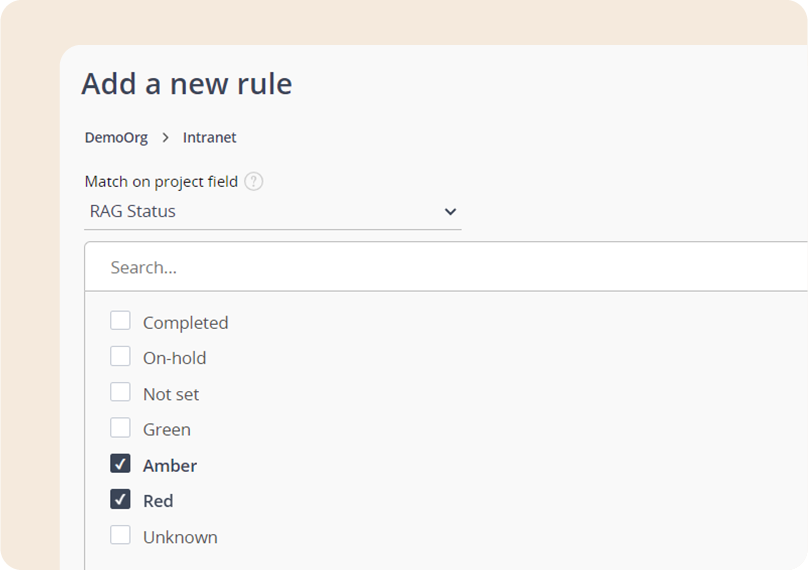This screenshot has width=808, height=570.
Task: Click the Amber option label
Action: coord(170,466)
